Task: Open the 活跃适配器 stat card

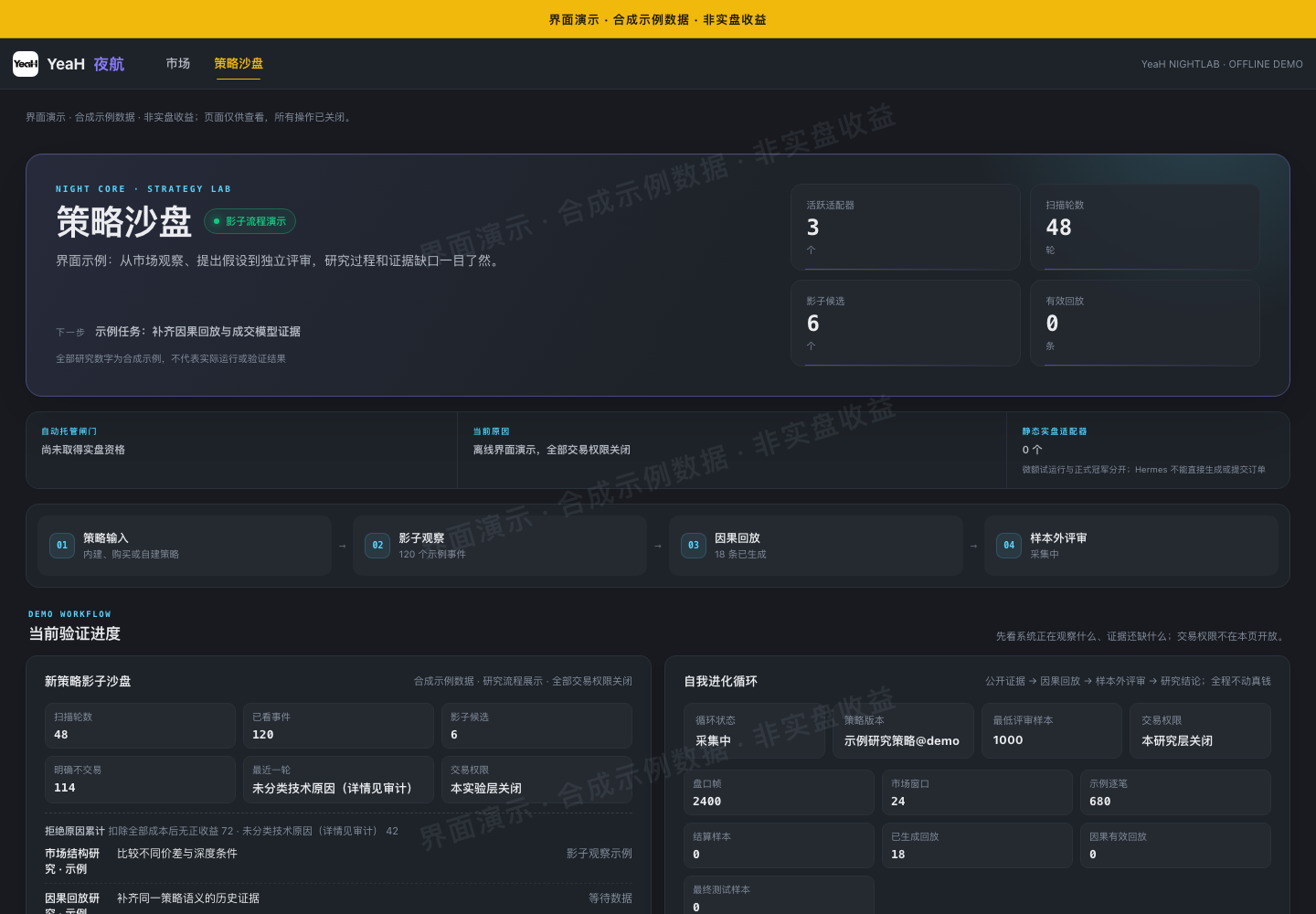Action: click(x=906, y=227)
